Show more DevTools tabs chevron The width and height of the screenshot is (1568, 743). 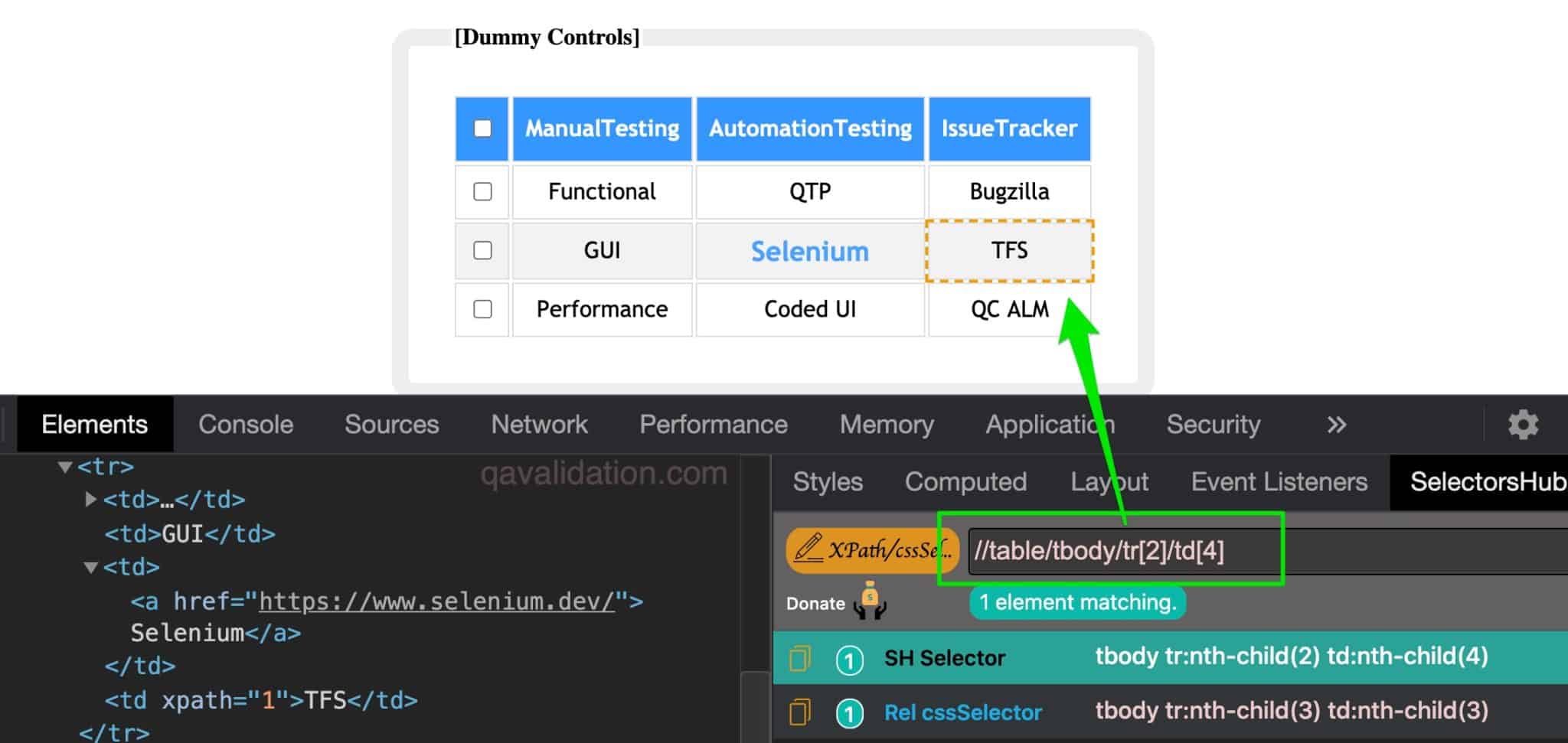(1336, 425)
